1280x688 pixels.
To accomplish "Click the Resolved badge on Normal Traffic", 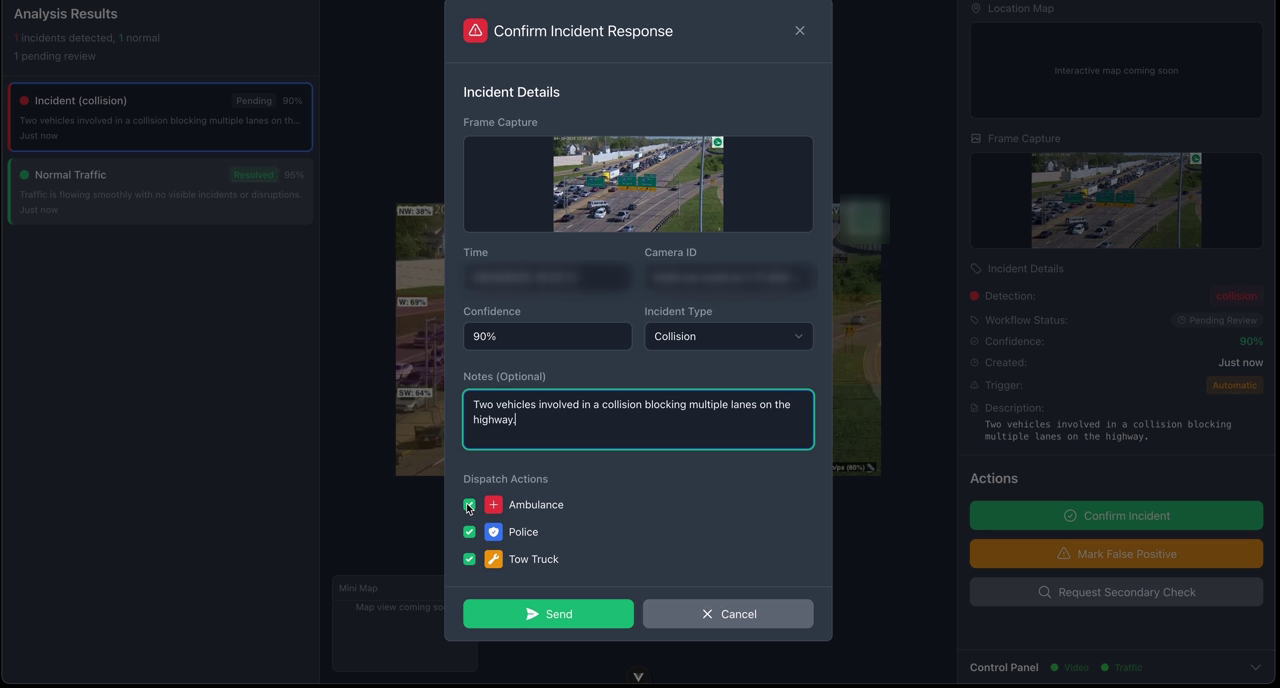I will [x=253, y=175].
